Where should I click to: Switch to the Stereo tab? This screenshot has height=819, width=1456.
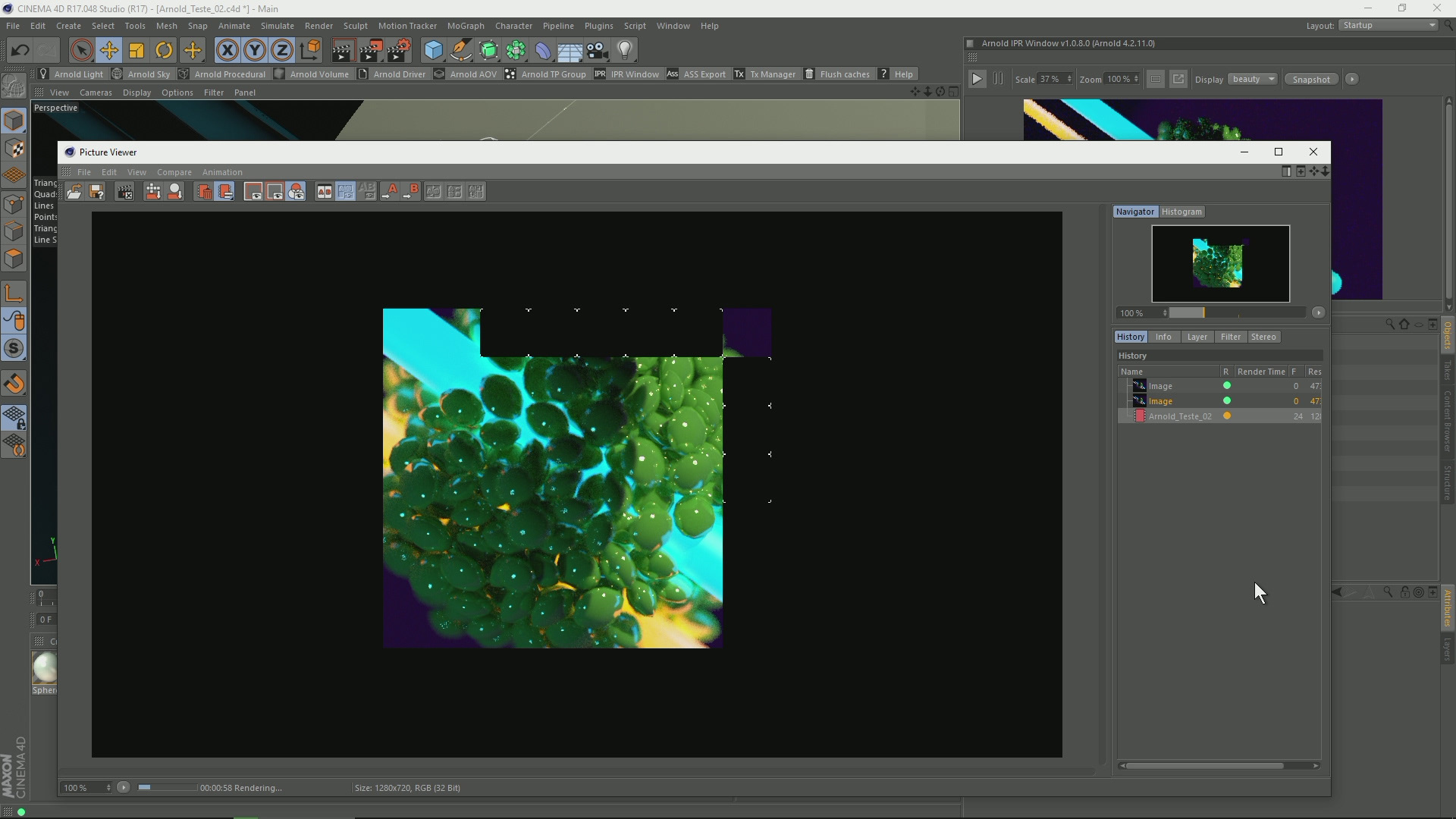[x=1263, y=337]
